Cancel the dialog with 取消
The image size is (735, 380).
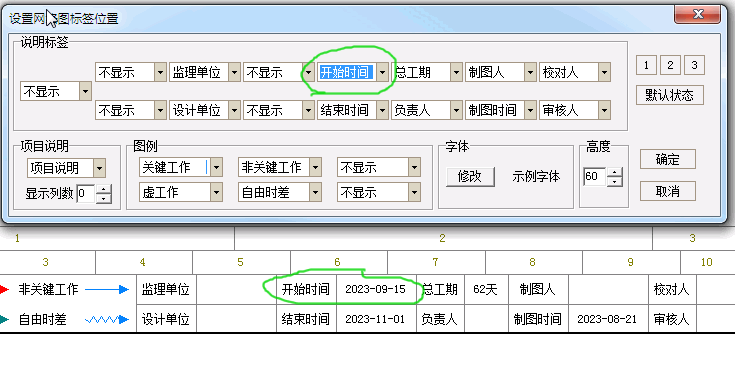pos(668,191)
